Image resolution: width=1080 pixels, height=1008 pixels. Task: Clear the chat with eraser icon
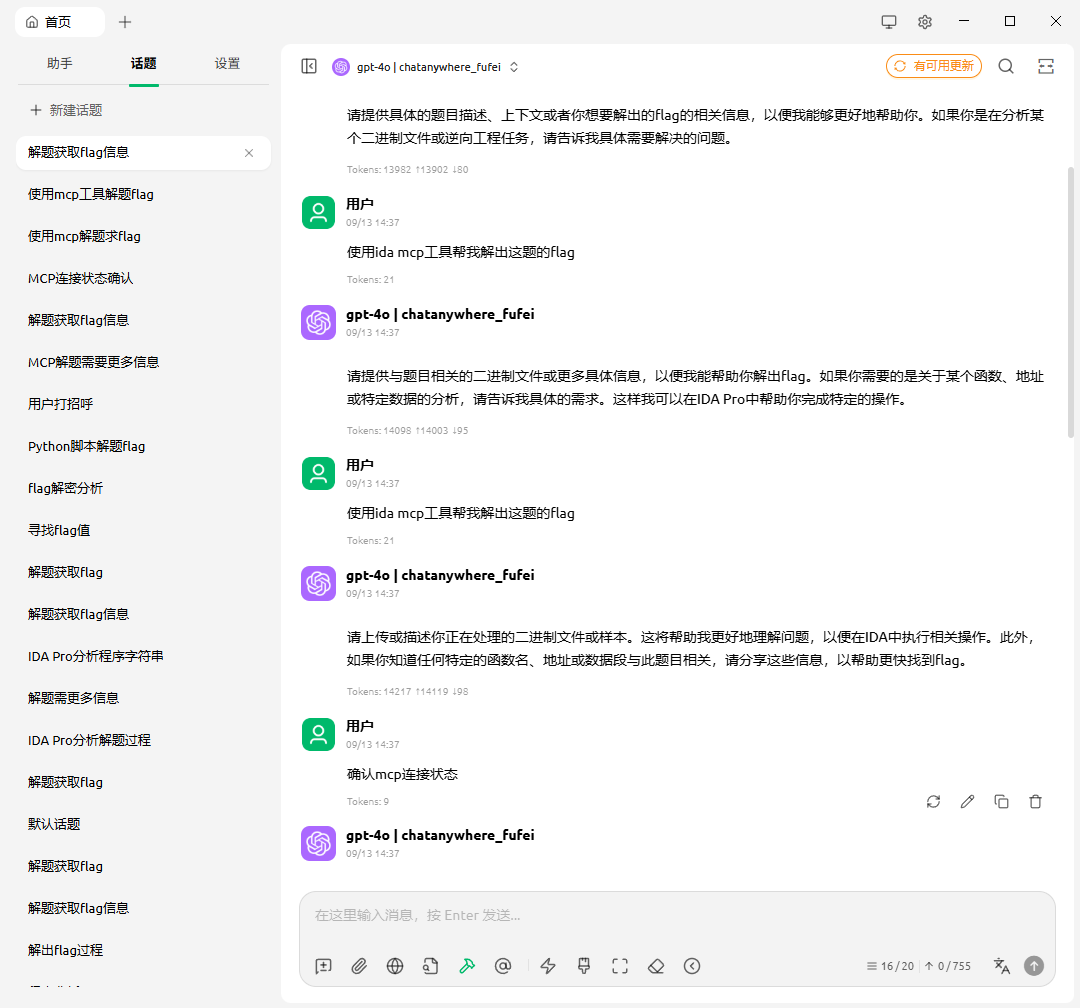[x=656, y=966]
